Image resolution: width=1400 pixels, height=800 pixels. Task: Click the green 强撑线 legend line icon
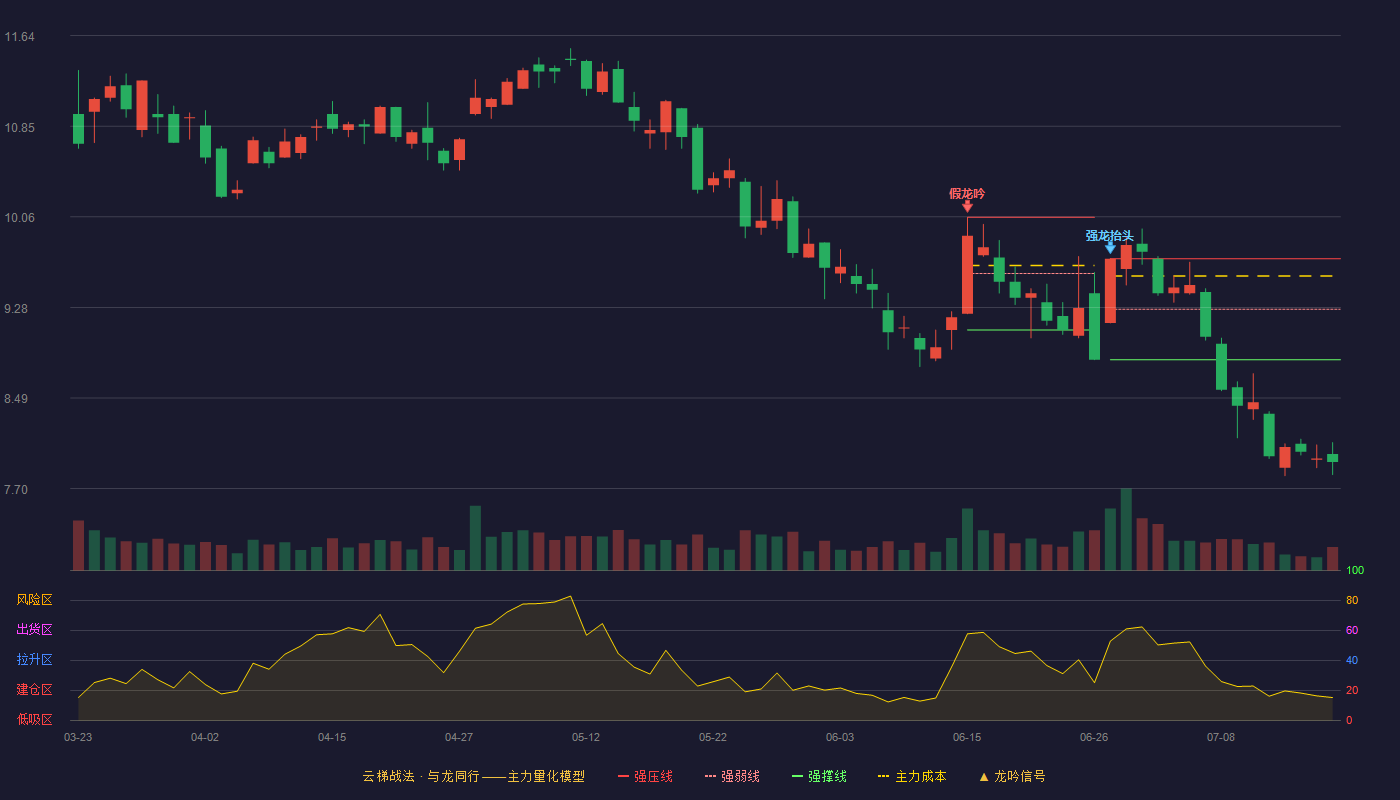[x=797, y=776]
